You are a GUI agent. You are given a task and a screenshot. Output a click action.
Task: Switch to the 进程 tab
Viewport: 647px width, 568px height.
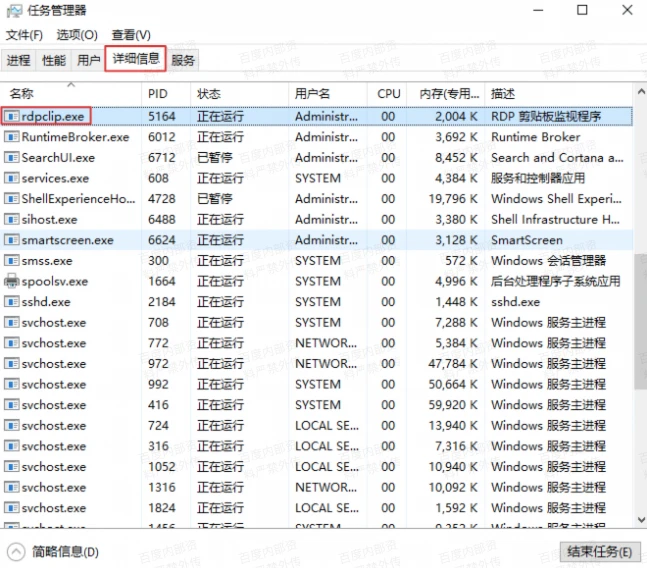[19, 61]
